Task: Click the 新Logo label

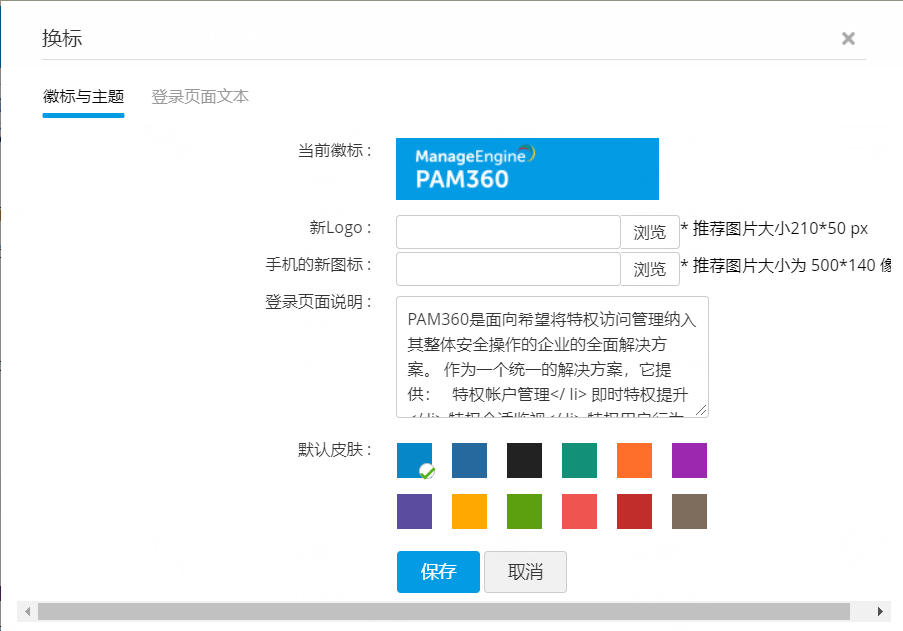Action: click(340, 227)
